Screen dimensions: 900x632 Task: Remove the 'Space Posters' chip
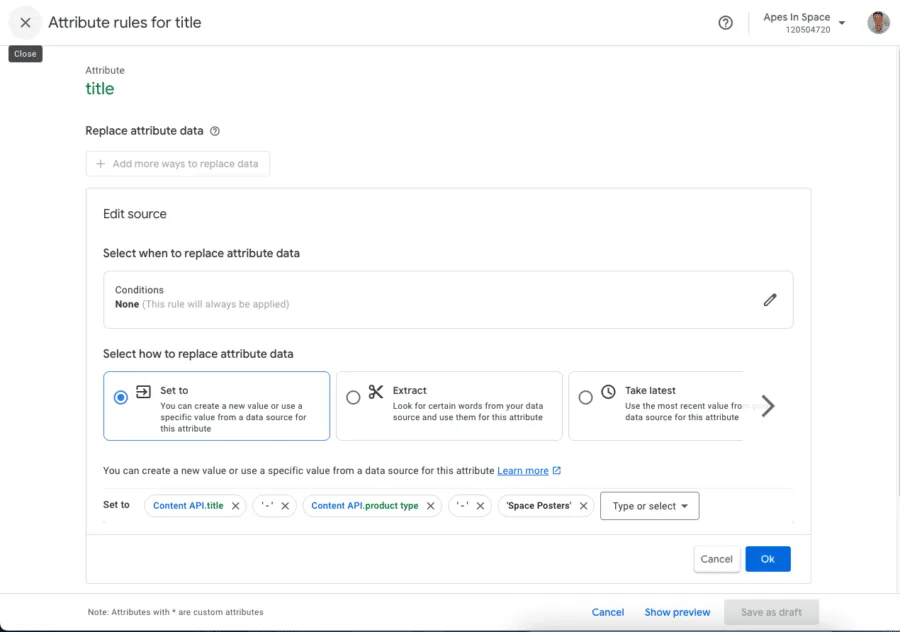click(583, 506)
